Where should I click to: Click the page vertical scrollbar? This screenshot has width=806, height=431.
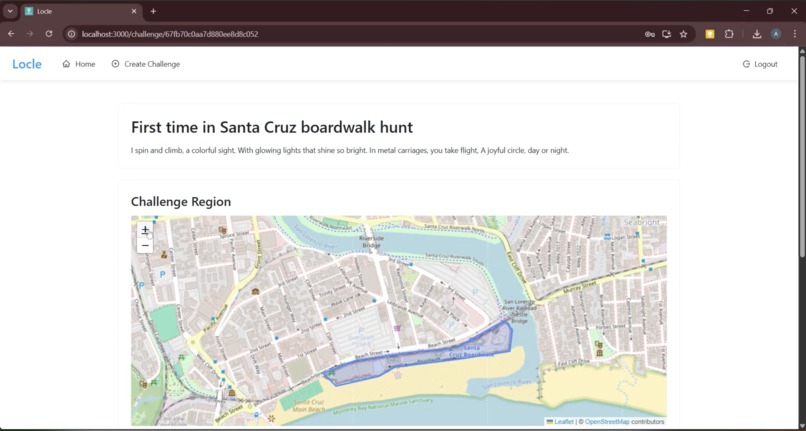coord(802,154)
